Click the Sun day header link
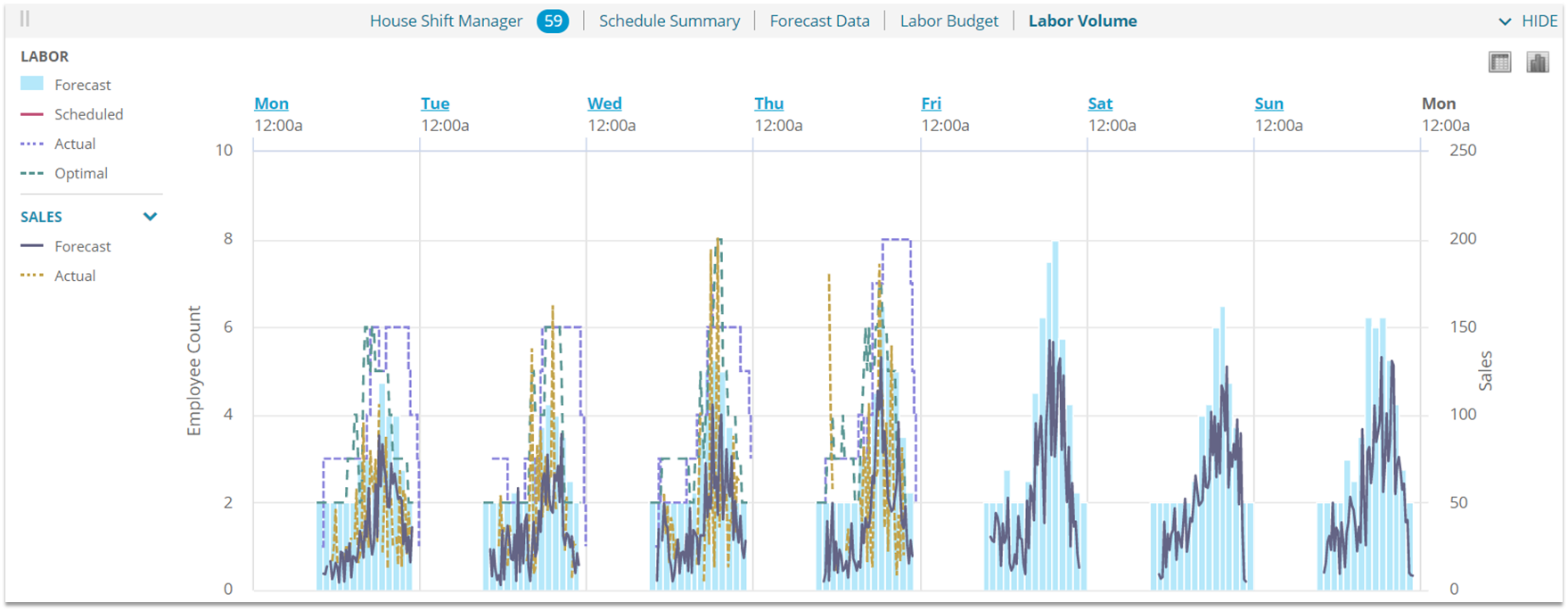This screenshot has height=611, width=1568. click(x=1268, y=103)
